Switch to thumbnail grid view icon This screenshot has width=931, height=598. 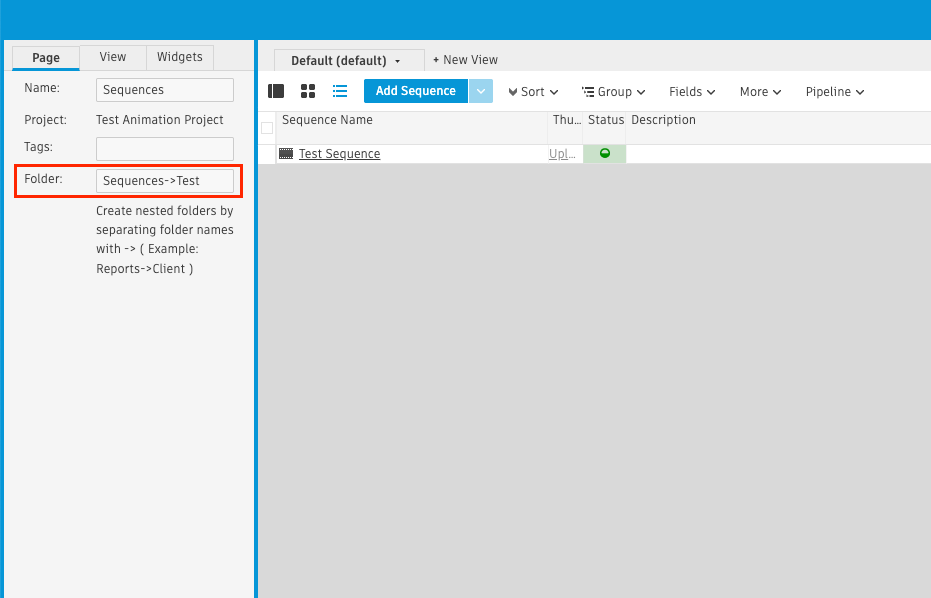(308, 91)
